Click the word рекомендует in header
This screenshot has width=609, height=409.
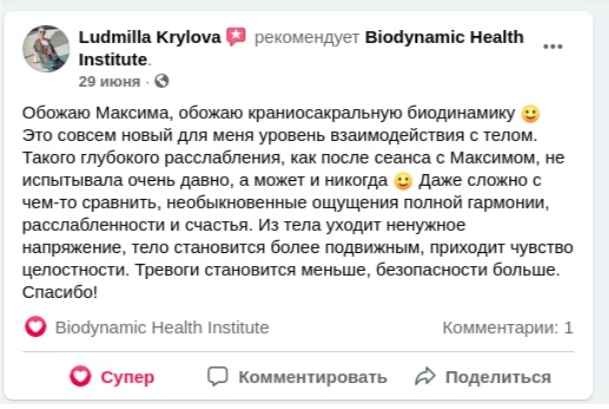pyautogui.click(x=307, y=38)
